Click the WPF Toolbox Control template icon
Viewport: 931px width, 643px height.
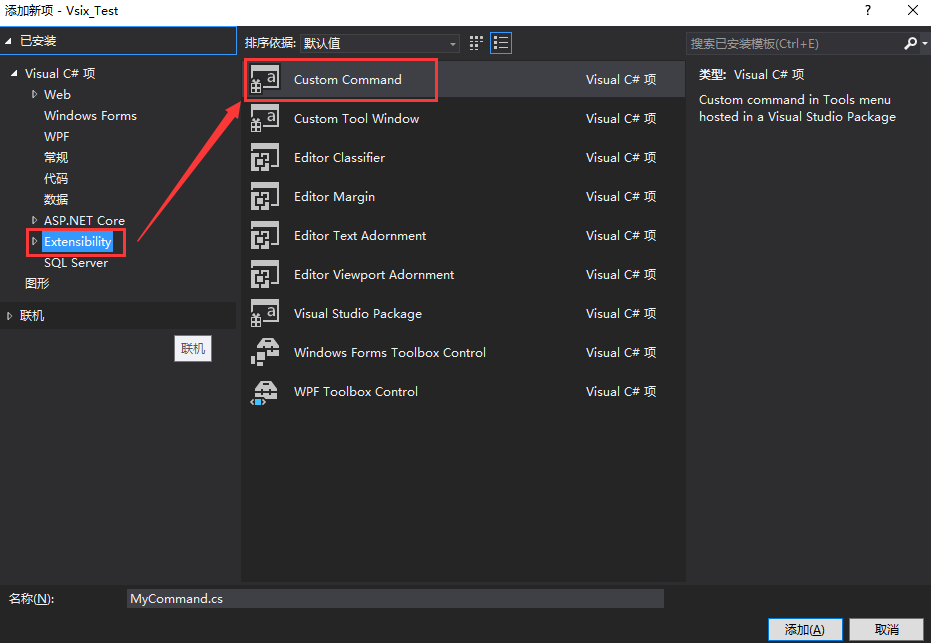[265, 392]
